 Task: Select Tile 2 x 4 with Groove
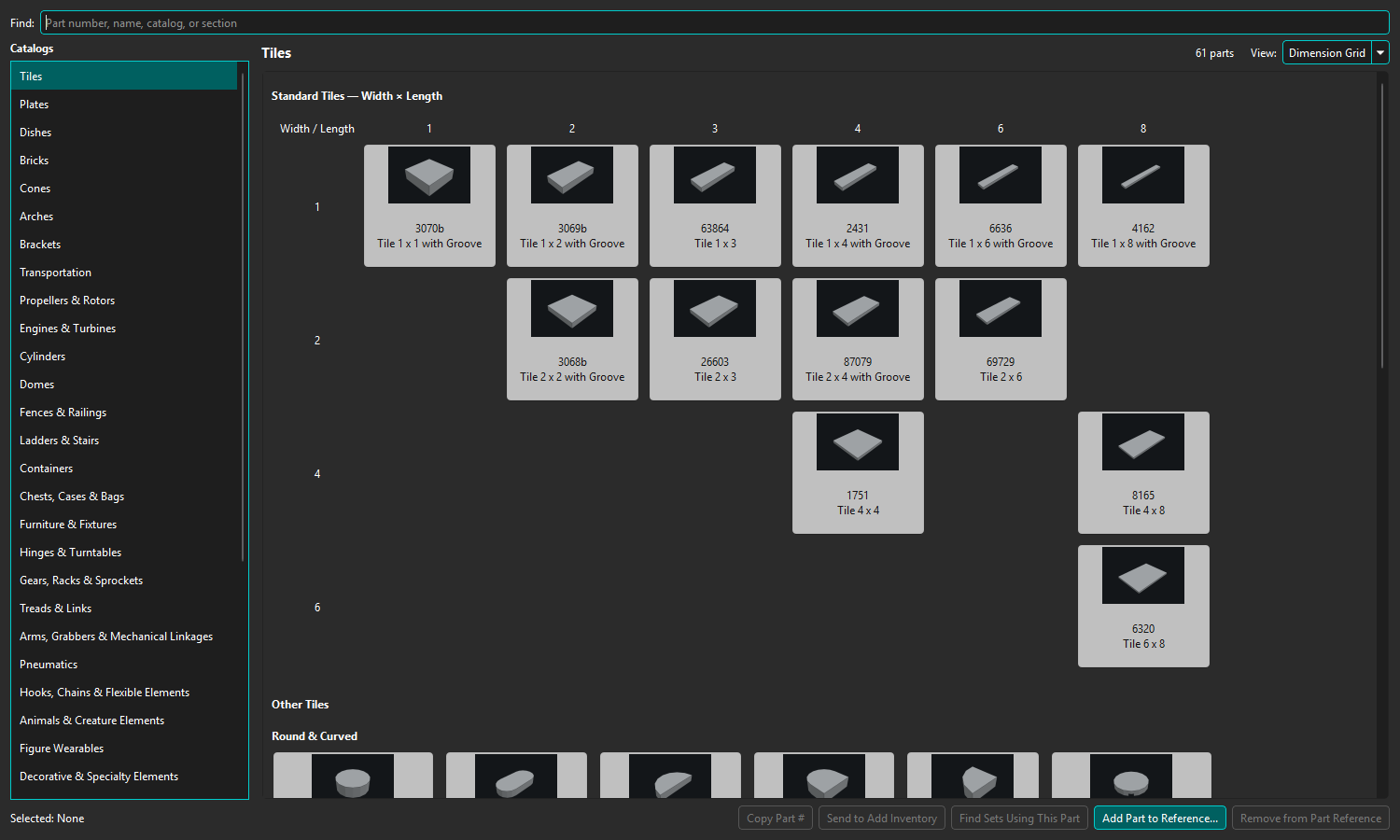(858, 339)
